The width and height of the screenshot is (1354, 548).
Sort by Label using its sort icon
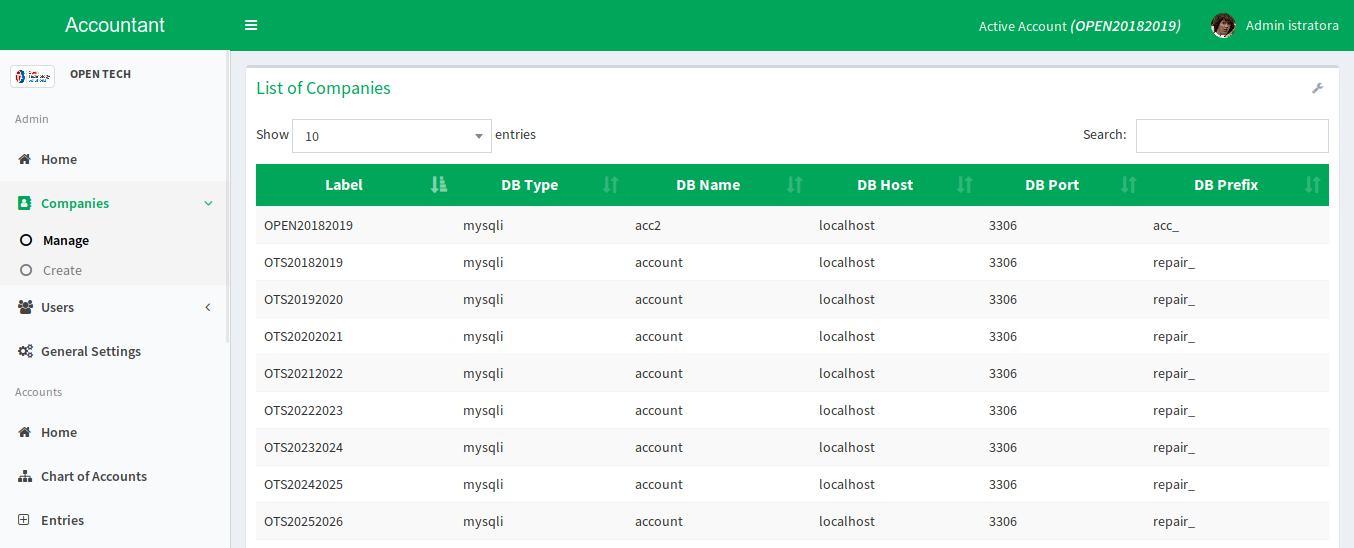438,184
